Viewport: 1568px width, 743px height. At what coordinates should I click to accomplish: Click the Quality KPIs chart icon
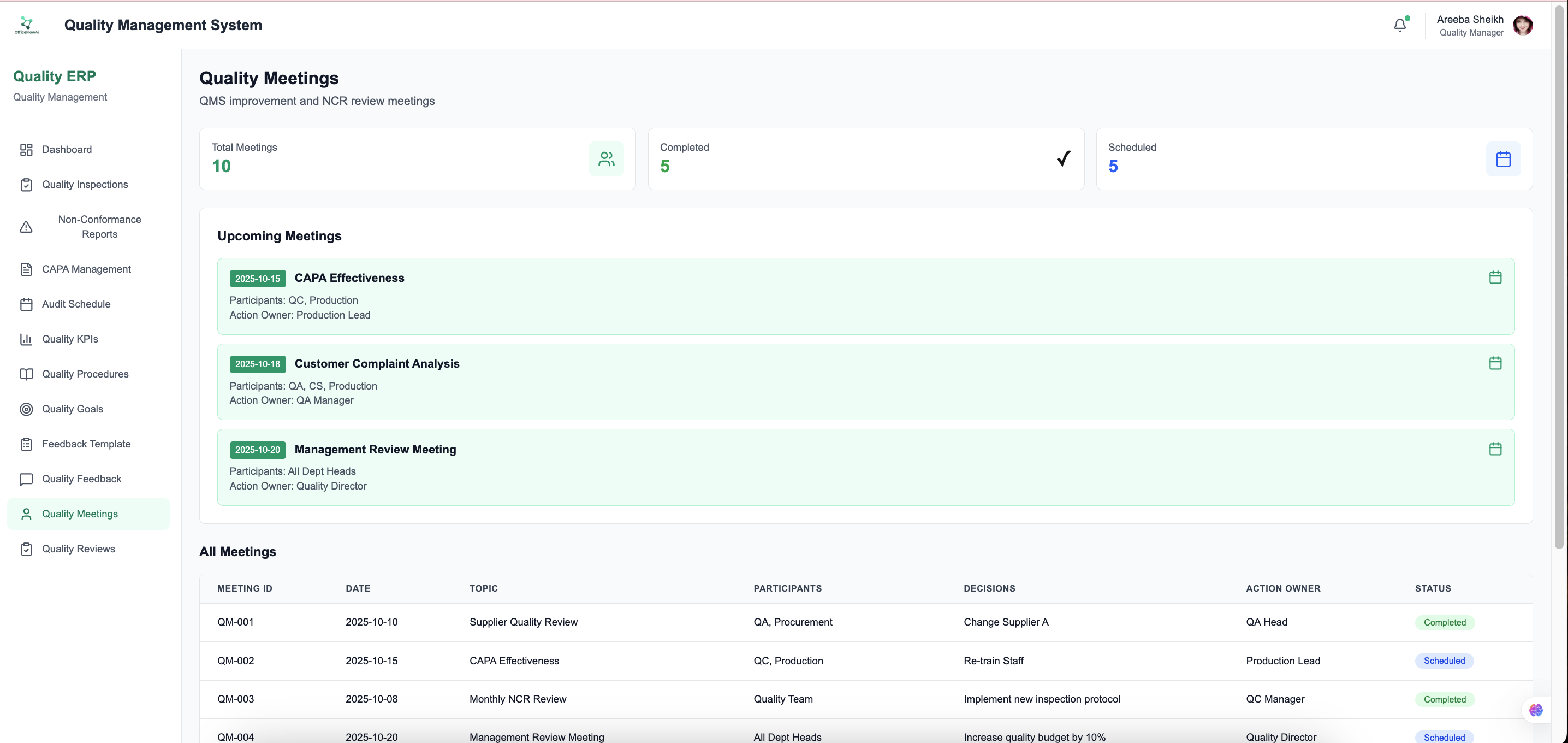(x=26, y=339)
